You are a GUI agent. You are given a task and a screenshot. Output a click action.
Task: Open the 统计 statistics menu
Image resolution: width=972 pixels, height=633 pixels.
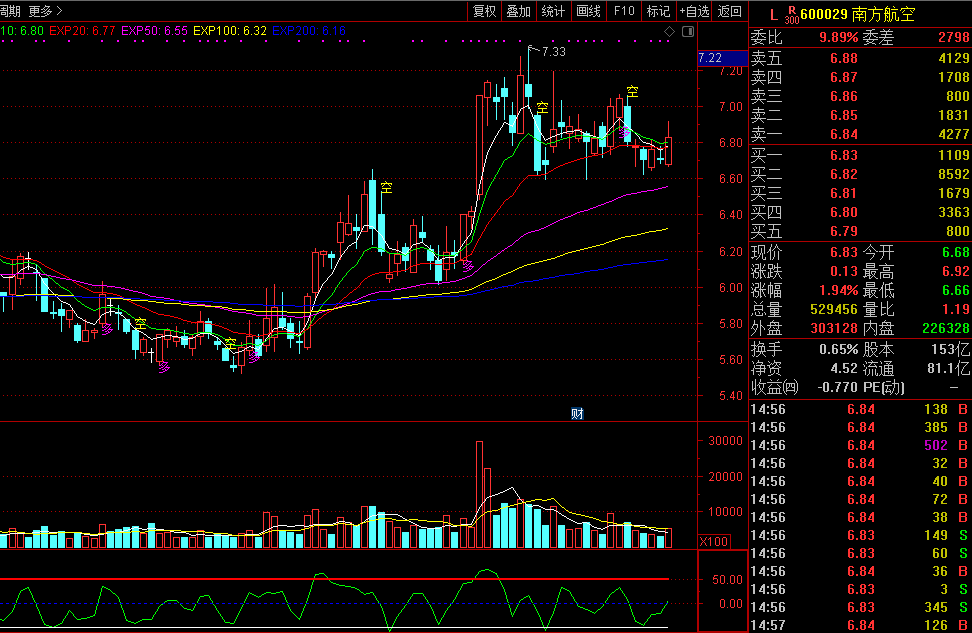(553, 11)
